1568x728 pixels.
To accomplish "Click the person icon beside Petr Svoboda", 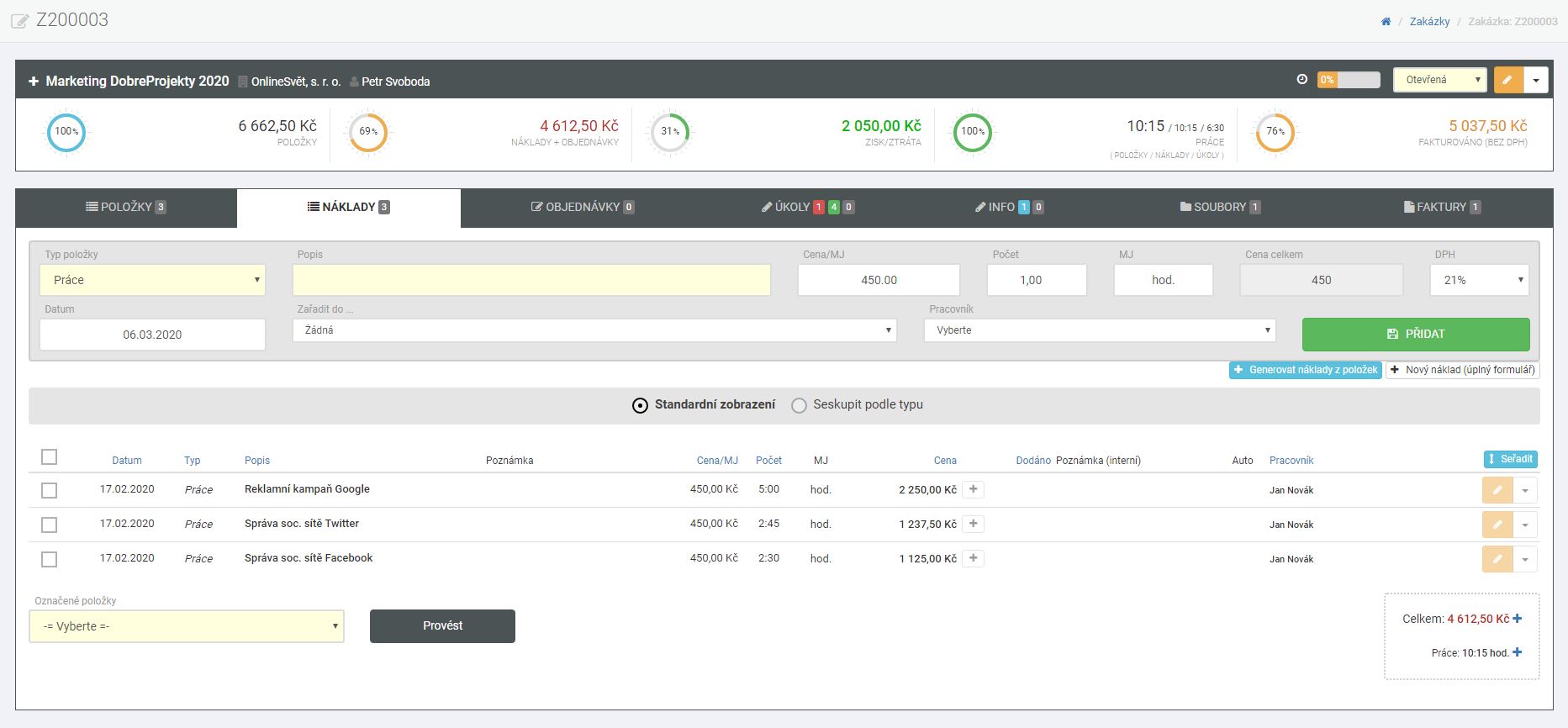I will pyautogui.click(x=354, y=82).
